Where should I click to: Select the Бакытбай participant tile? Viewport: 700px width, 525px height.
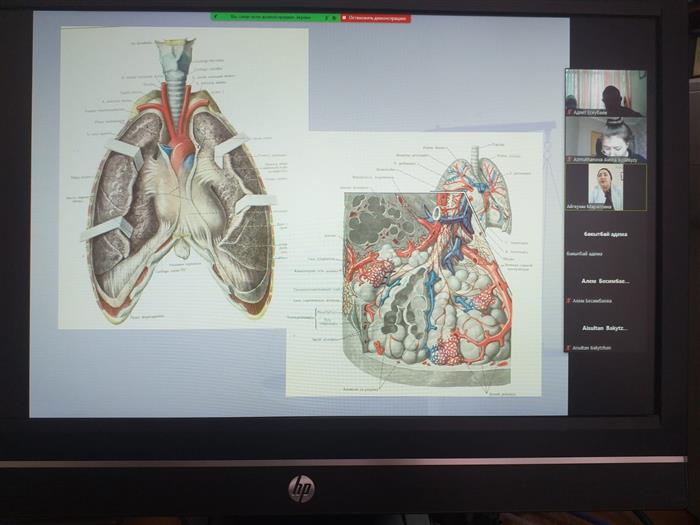click(605, 235)
